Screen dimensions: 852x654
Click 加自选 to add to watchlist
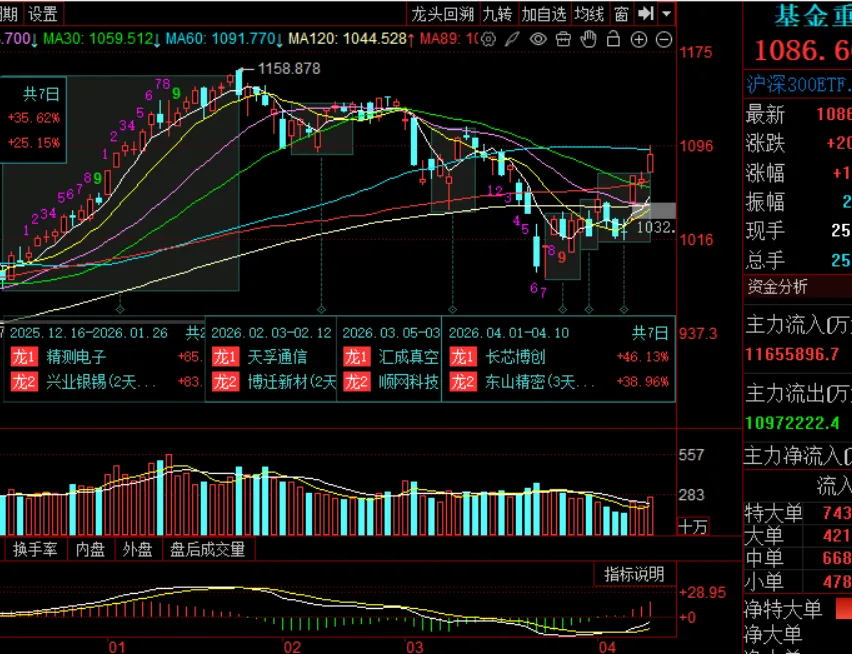544,14
